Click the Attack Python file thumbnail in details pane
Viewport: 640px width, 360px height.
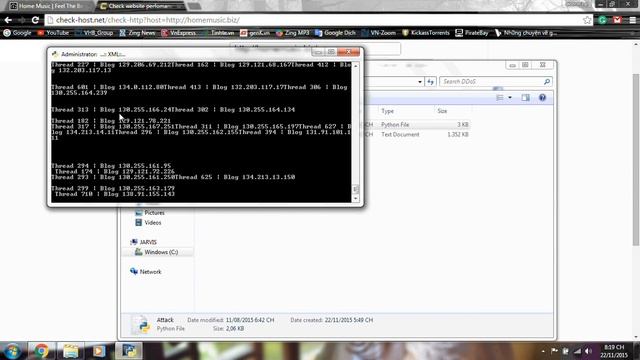click(x=141, y=325)
